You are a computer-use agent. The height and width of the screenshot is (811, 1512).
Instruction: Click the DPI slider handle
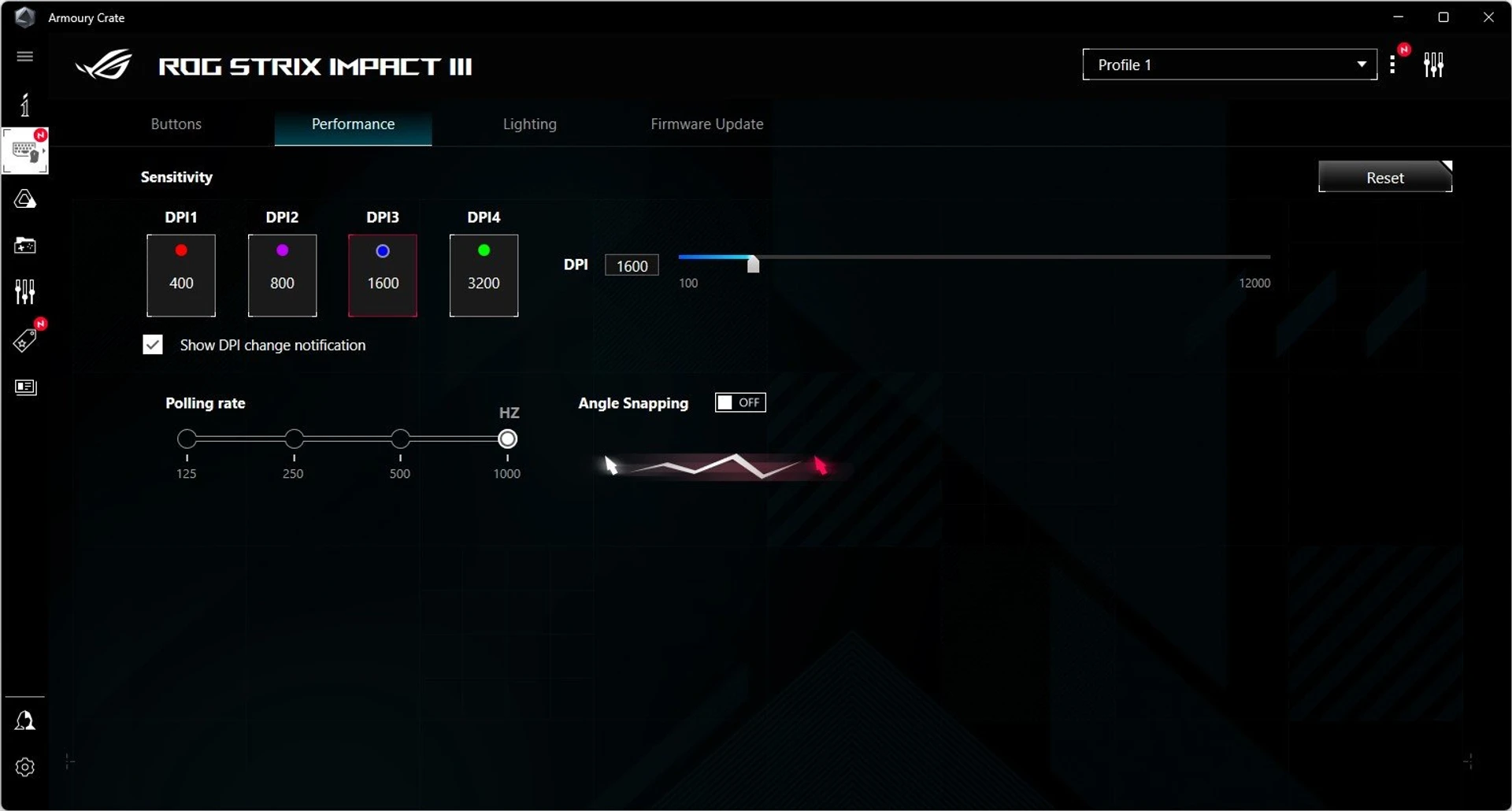(x=753, y=264)
